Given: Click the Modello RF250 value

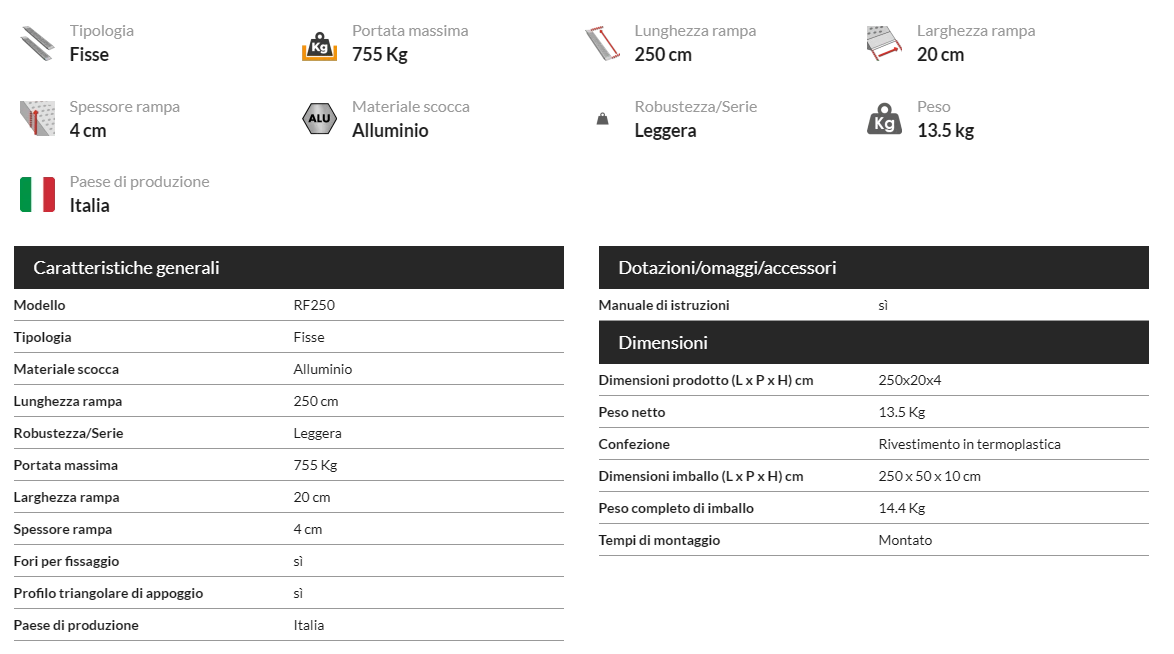Looking at the screenshot, I should (x=314, y=305).
